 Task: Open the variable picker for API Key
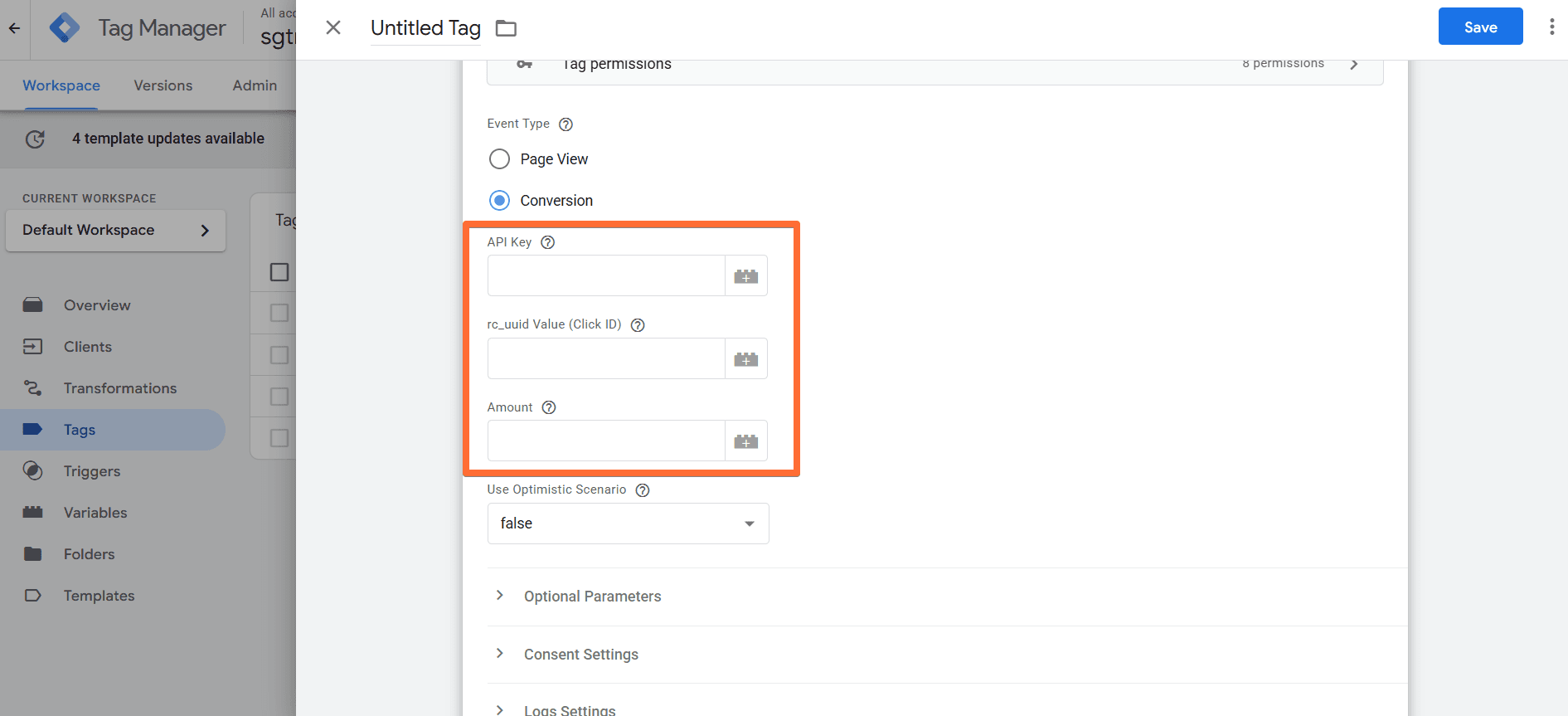[745, 275]
